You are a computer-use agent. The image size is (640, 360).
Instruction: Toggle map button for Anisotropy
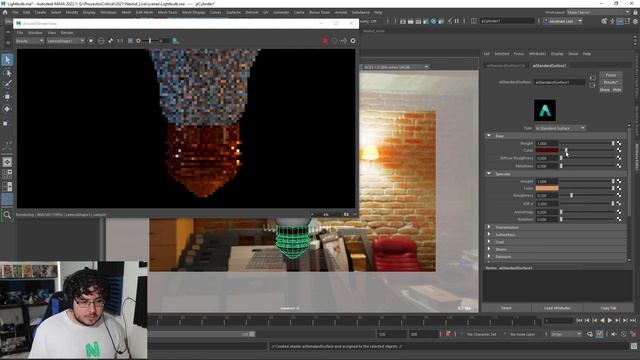coord(619,212)
